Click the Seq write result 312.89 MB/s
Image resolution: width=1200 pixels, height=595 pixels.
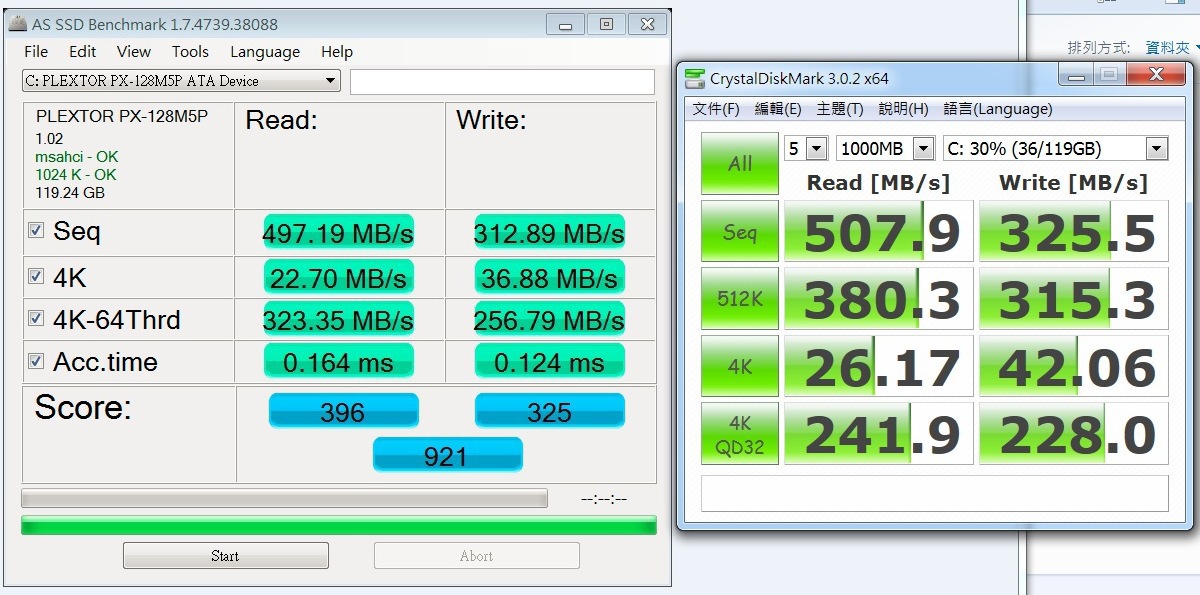[550, 233]
